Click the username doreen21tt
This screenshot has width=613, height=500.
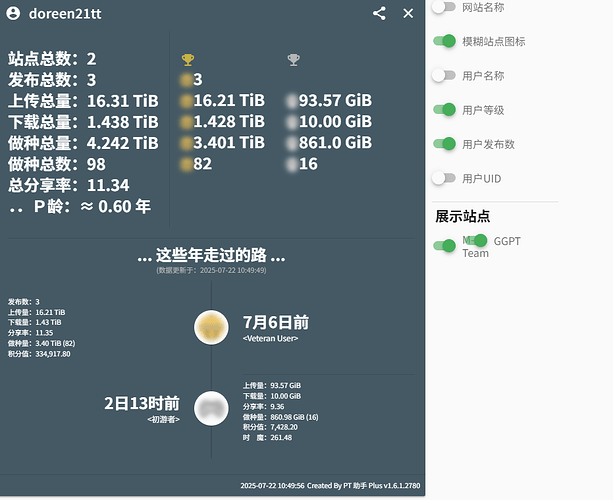65,14
